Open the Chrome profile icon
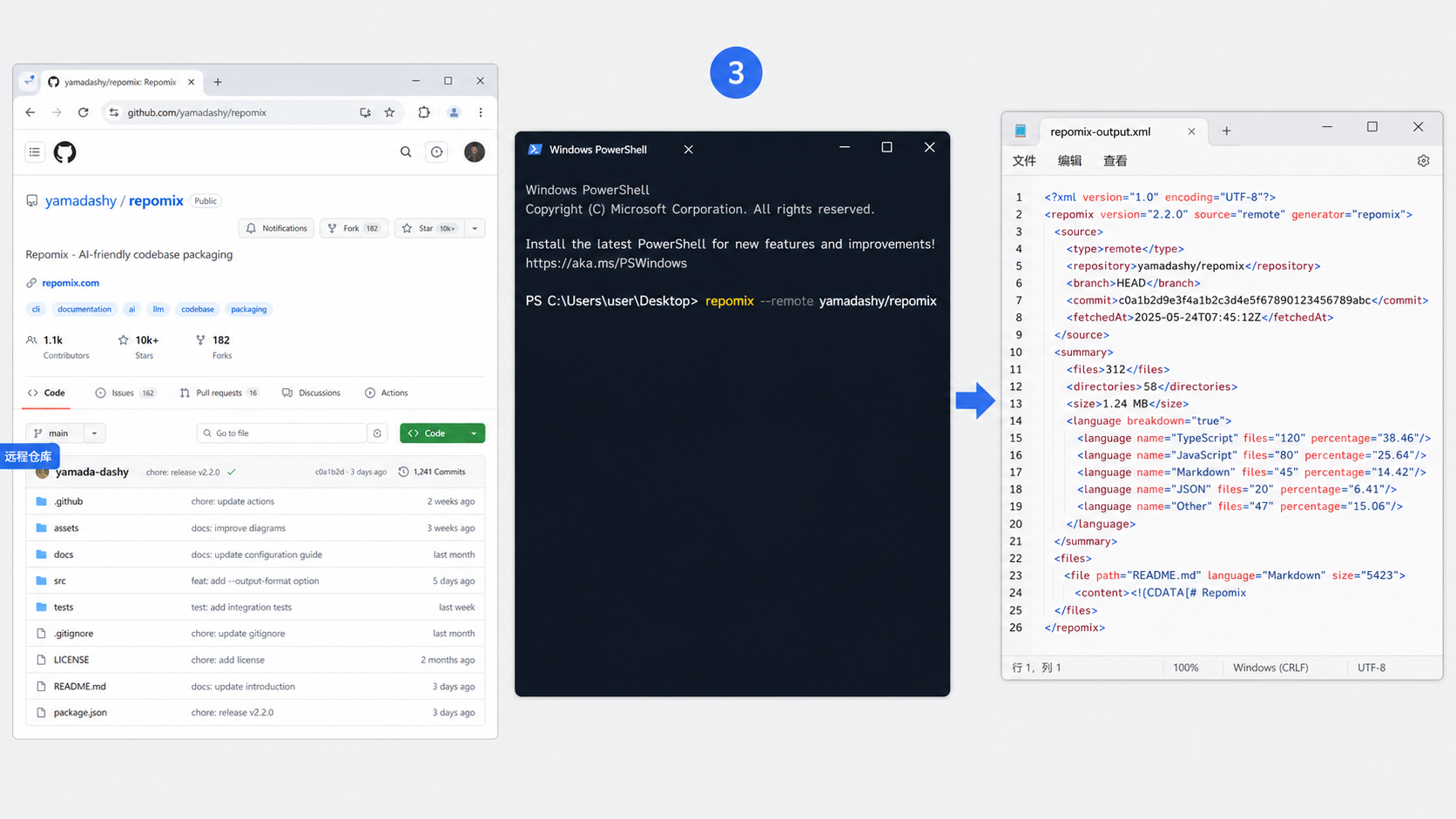This screenshot has width=1456, height=819. (x=454, y=112)
